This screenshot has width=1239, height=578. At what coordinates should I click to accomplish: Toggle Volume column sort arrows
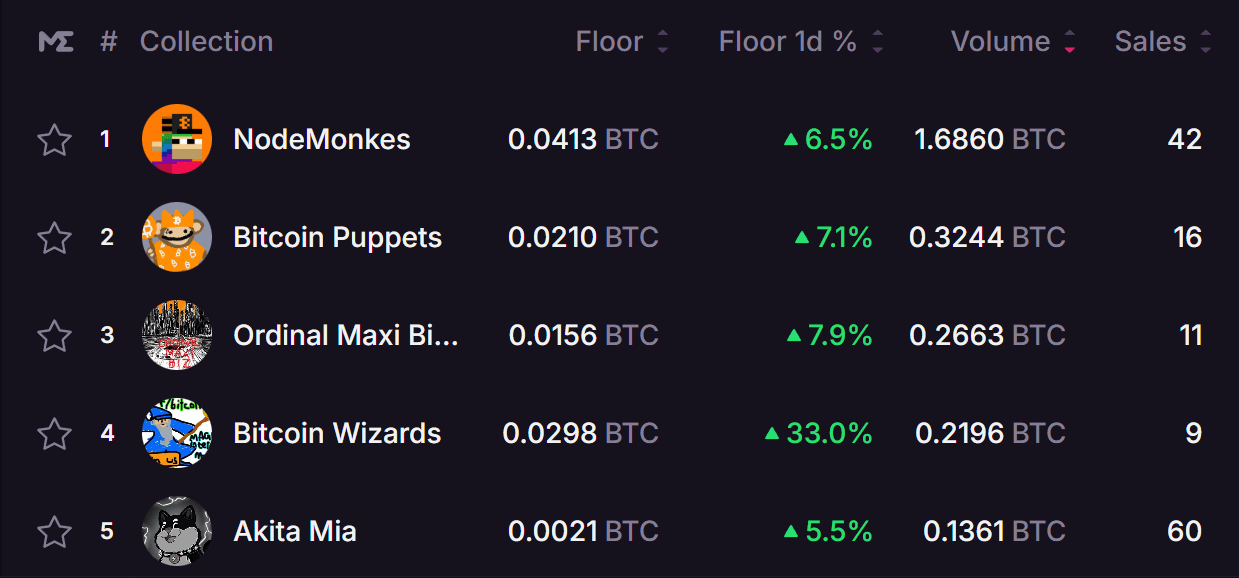[x=1070, y=42]
